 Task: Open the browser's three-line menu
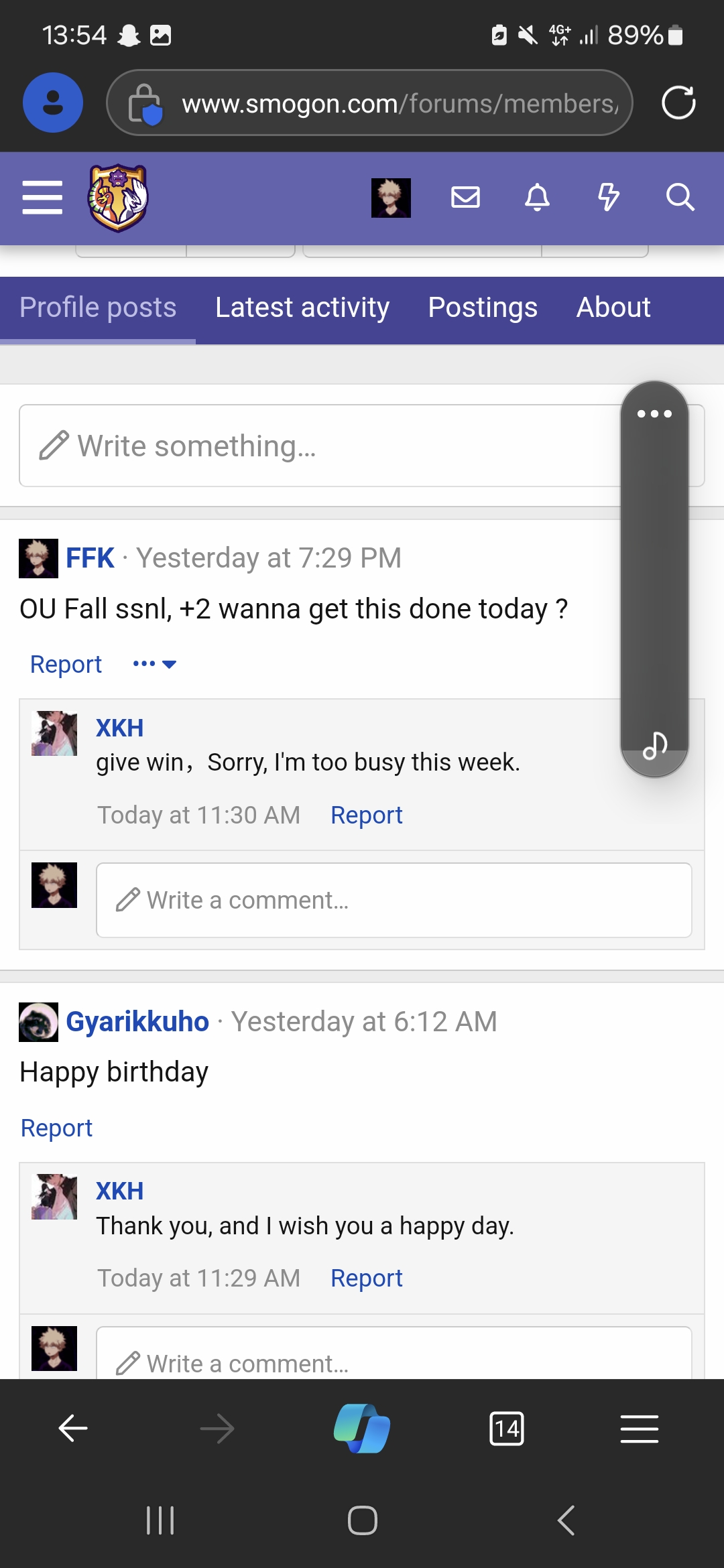[x=640, y=1429]
